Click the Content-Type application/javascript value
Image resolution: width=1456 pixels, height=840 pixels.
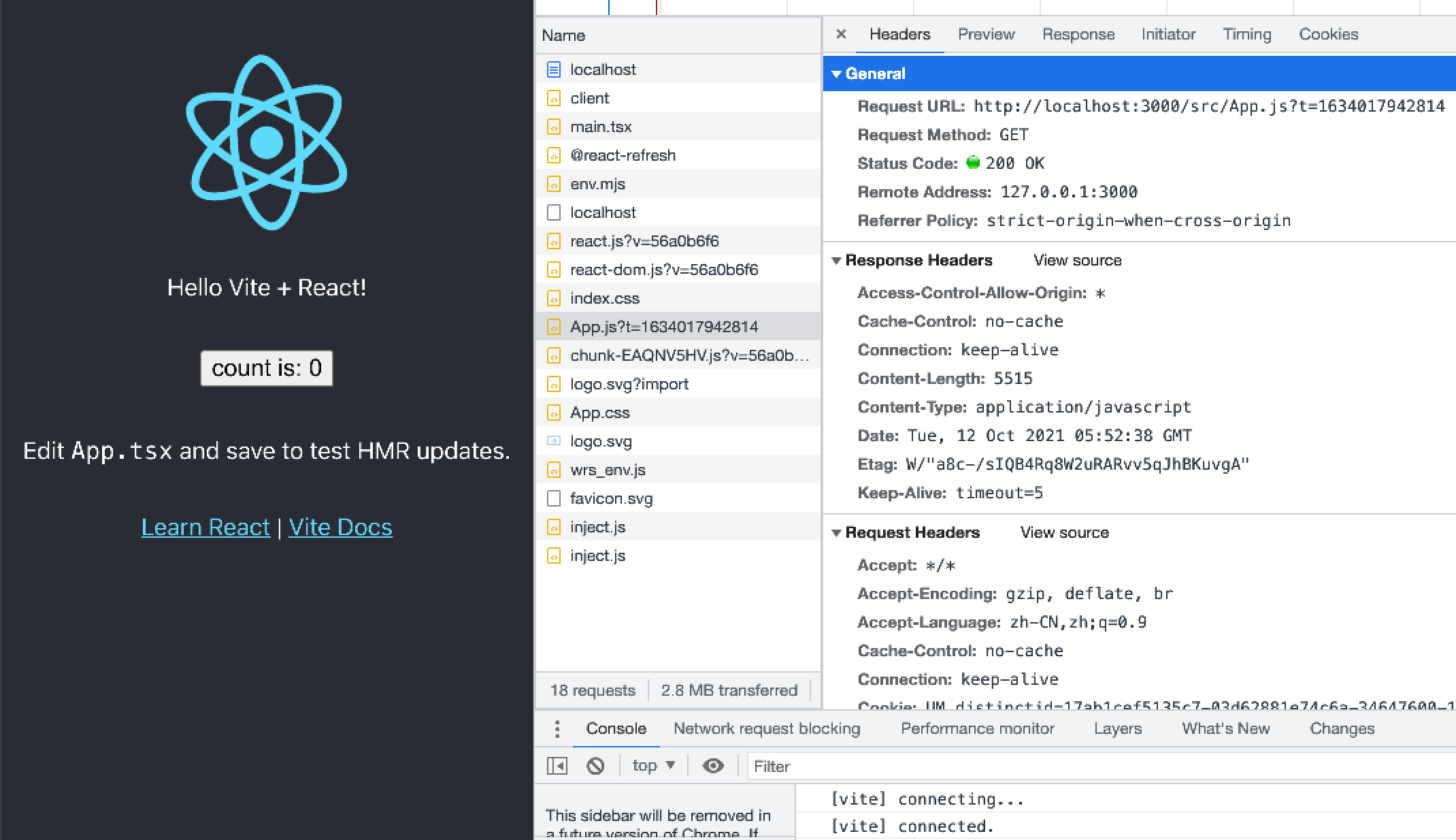[x=1083, y=407]
